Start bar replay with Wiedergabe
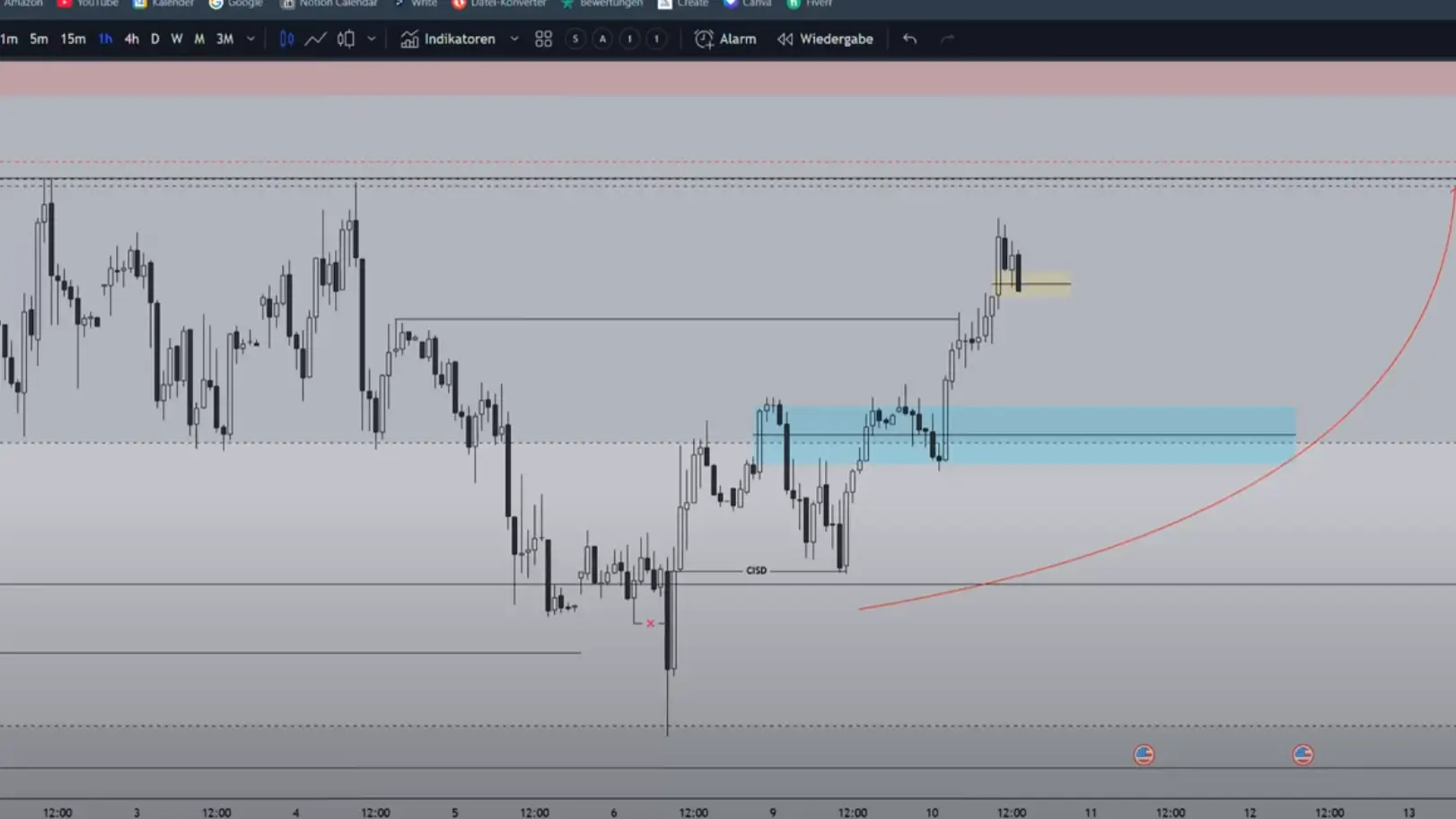The image size is (1456, 819). point(825,39)
